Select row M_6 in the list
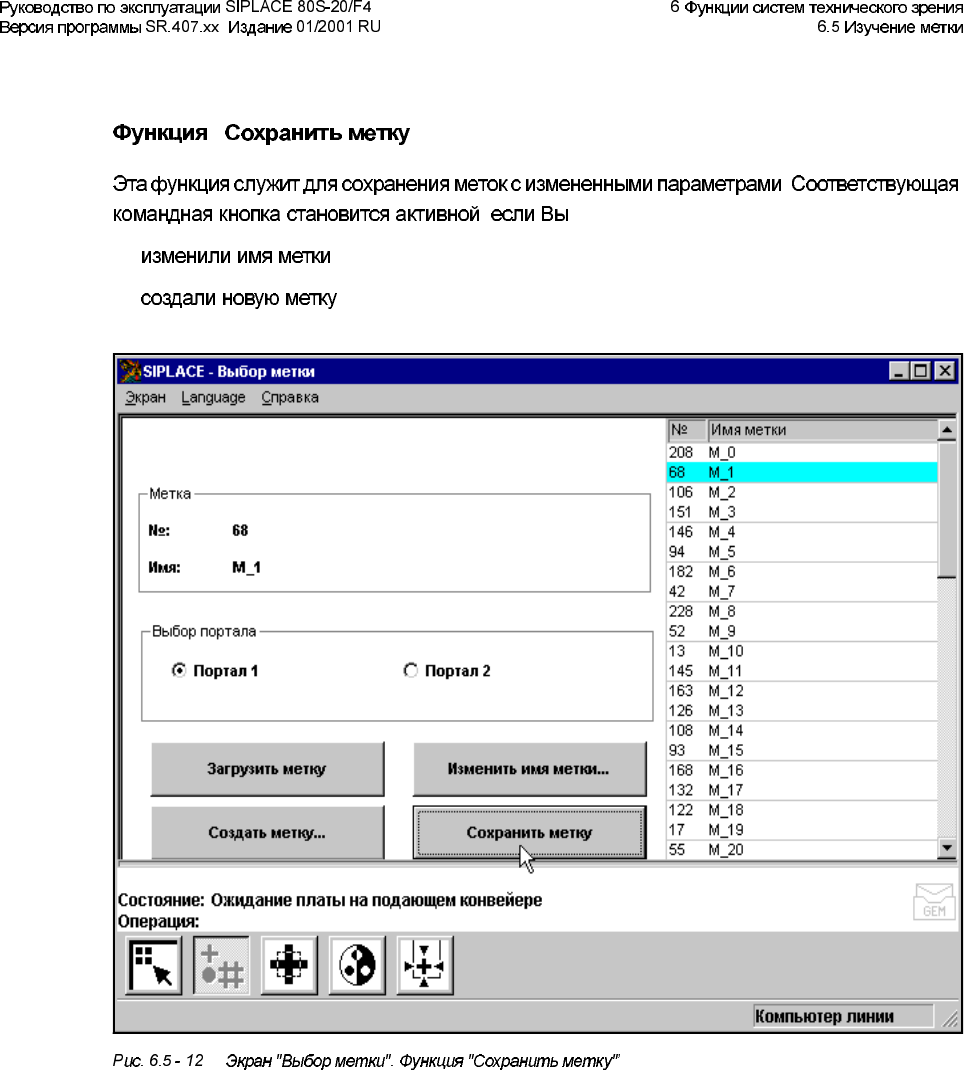The height and width of the screenshot is (1070, 964). pyautogui.click(x=802, y=571)
